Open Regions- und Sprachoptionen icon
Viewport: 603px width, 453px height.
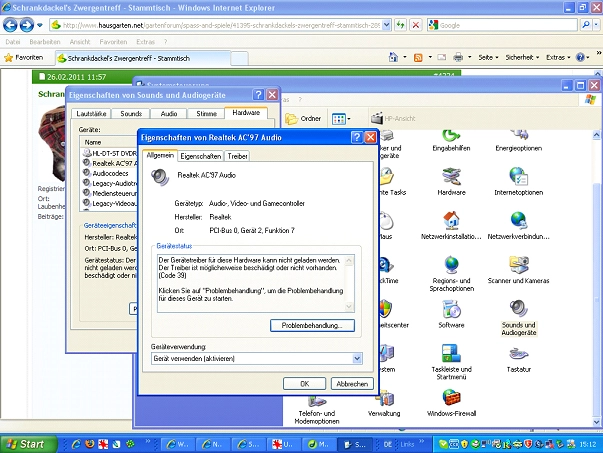pos(451,274)
